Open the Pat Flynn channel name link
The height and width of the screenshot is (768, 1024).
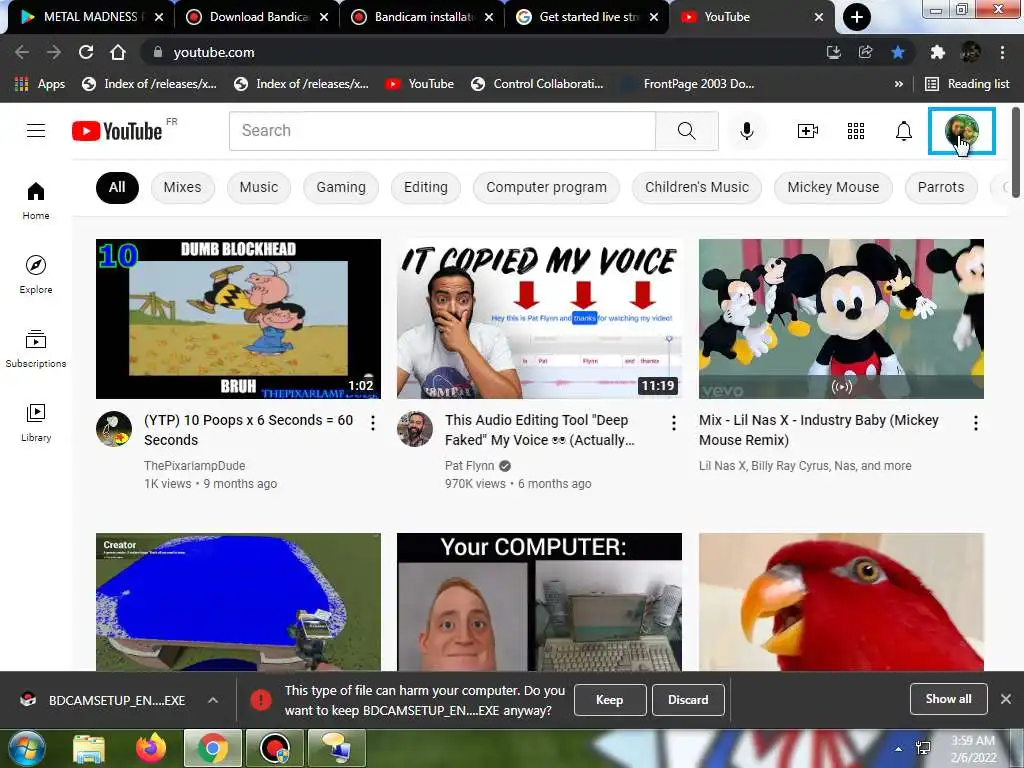(470, 466)
